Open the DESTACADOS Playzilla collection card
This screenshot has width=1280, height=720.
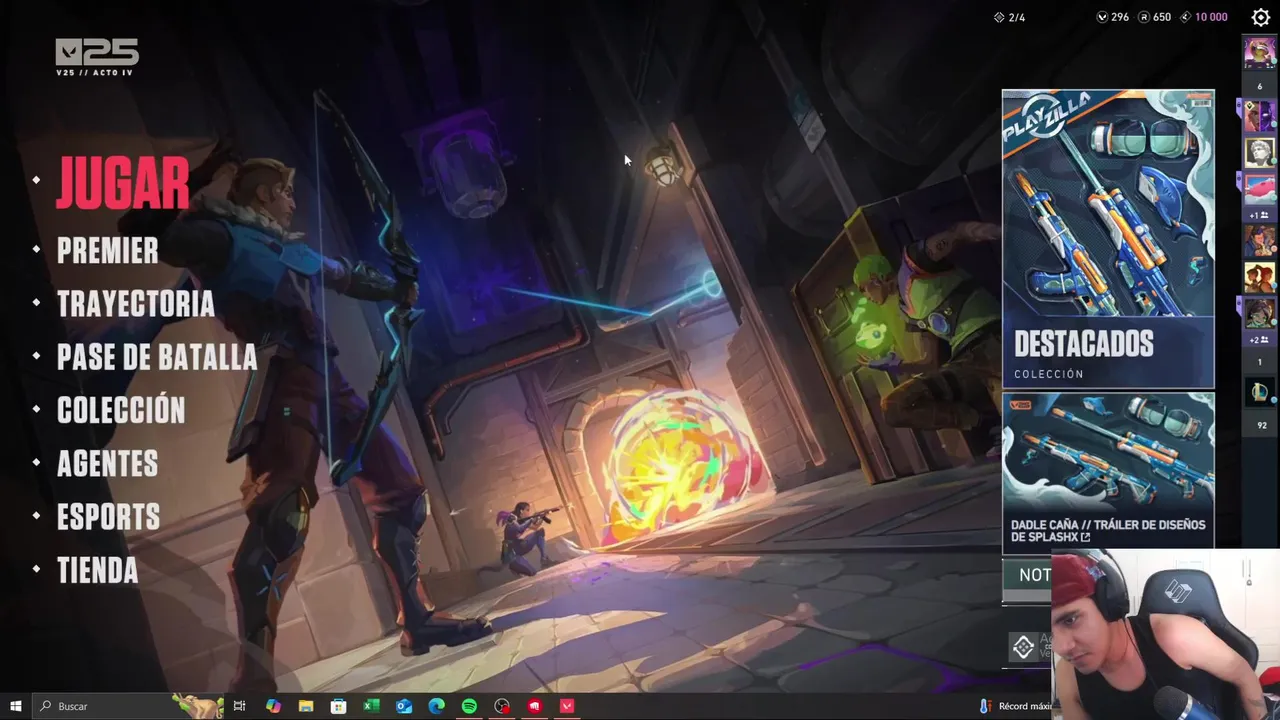(x=1108, y=239)
